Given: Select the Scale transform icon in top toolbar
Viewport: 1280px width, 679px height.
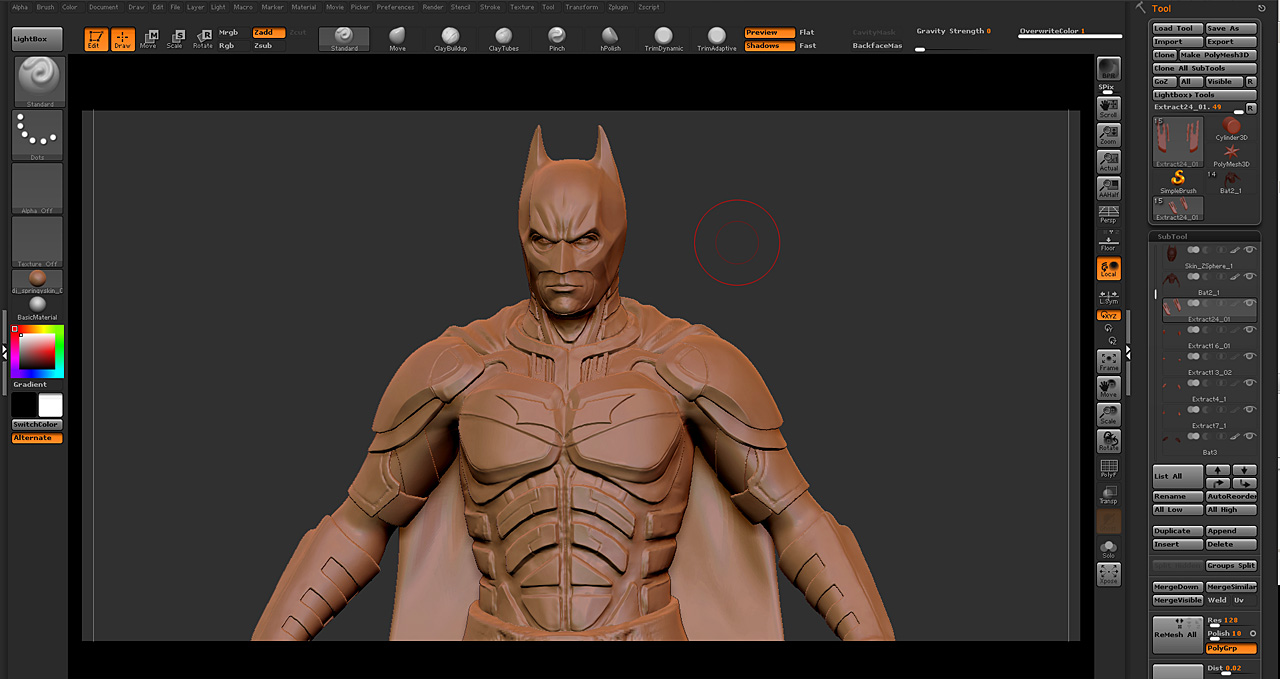Looking at the screenshot, I should pyautogui.click(x=175, y=40).
